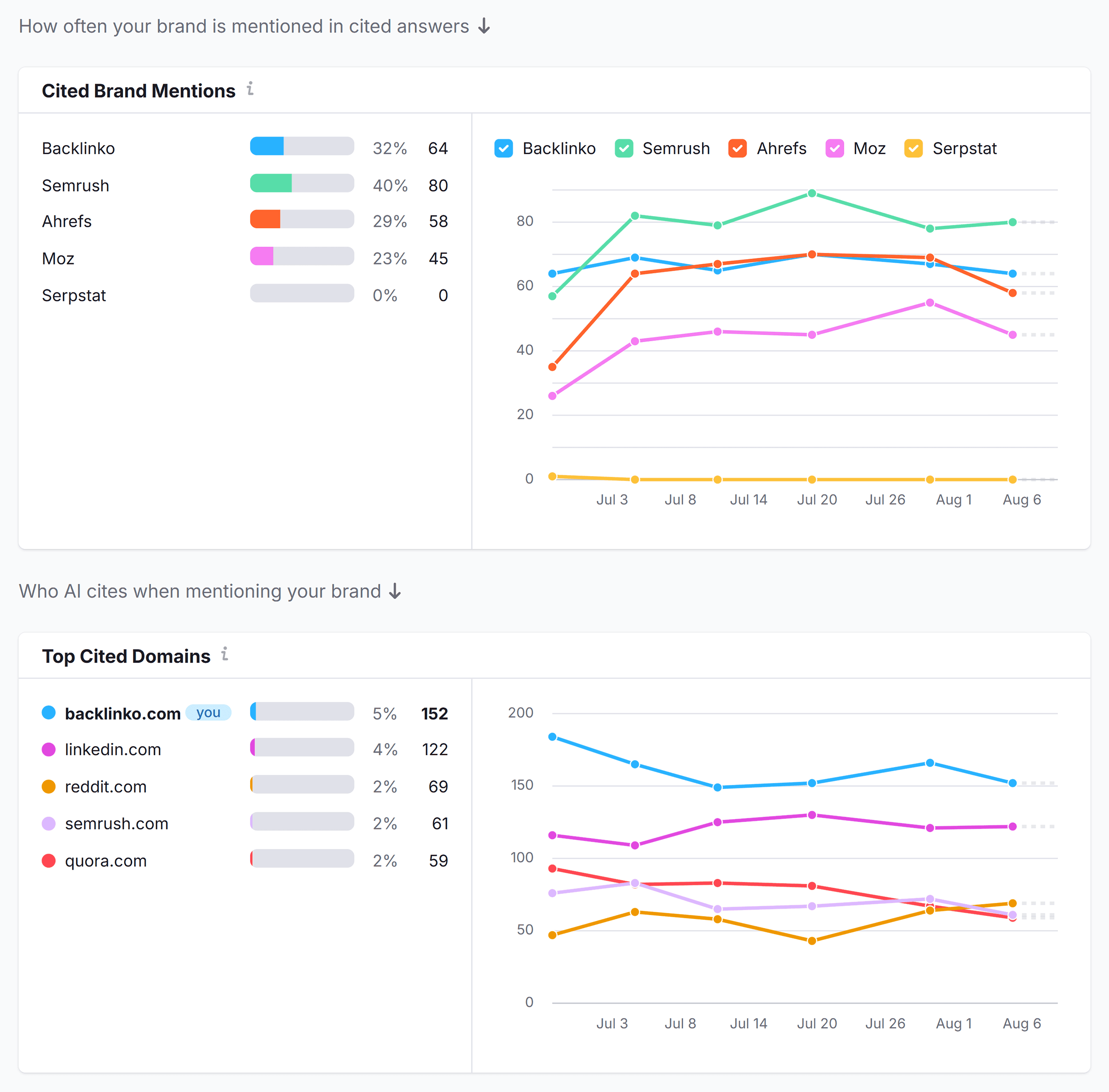Select the Jul 20 Semrush peak data point
The height and width of the screenshot is (1092, 1109).
(x=811, y=193)
